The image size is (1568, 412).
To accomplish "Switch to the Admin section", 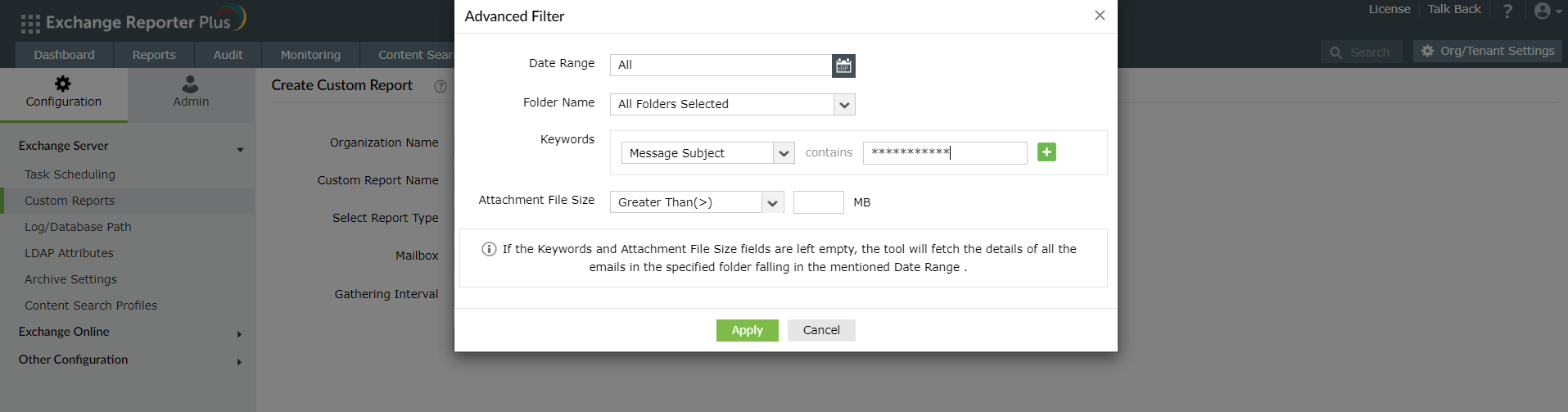I will (x=191, y=92).
